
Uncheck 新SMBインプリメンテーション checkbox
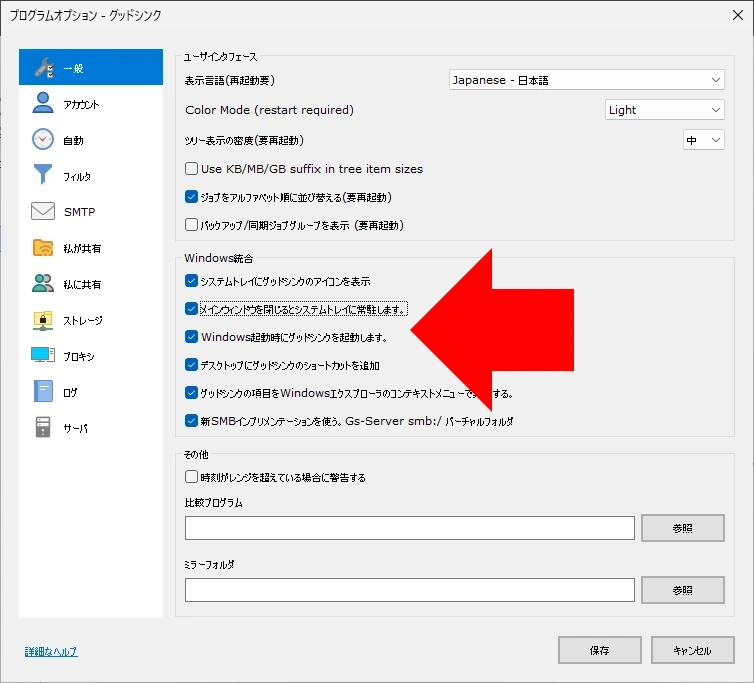click(x=191, y=421)
